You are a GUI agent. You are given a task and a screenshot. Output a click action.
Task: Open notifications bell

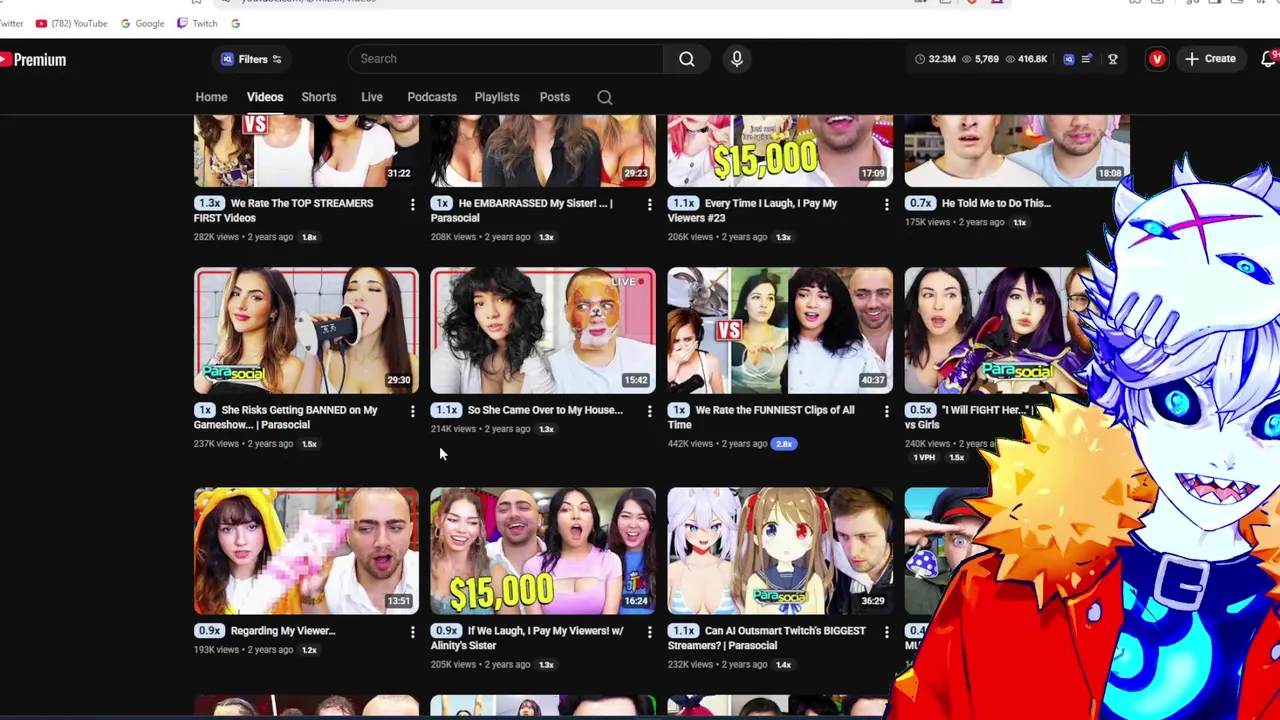pos(1269,59)
